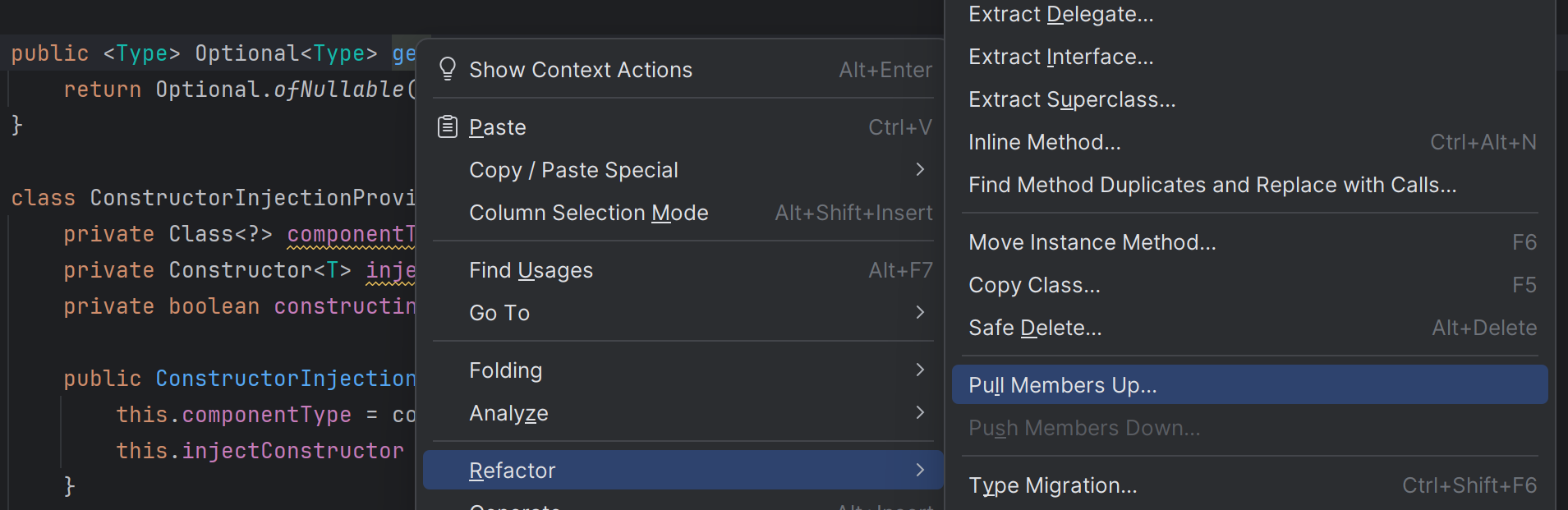Open the Analyze submenu arrow
The height and width of the screenshot is (510, 1568).
(x=920, y=412)
